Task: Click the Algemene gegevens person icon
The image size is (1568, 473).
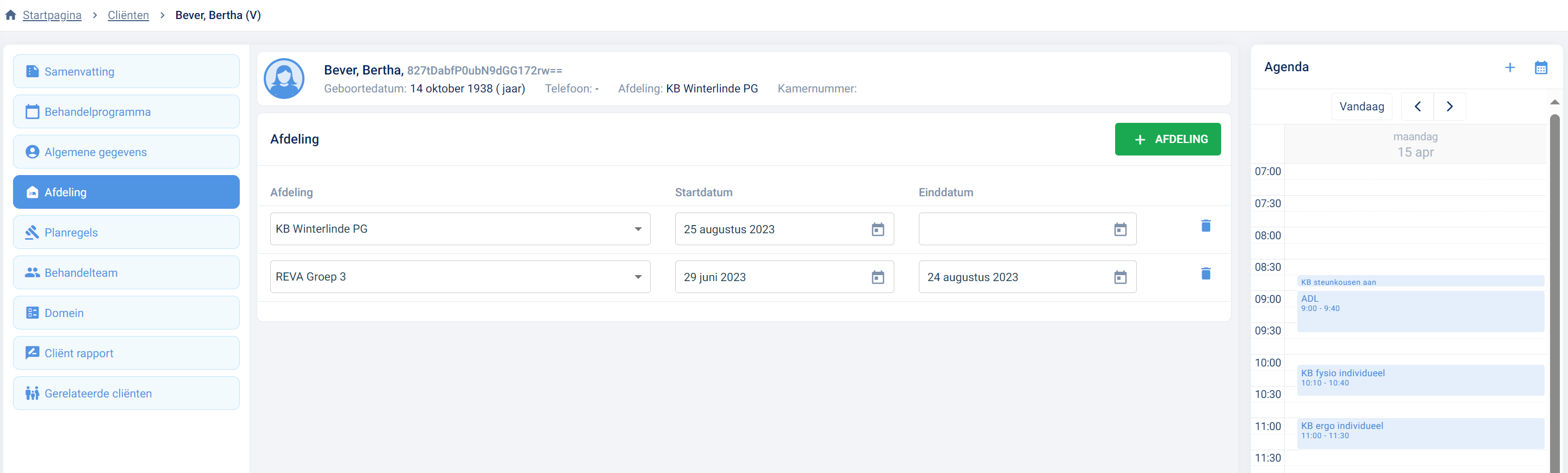Action: pos(32,152)
